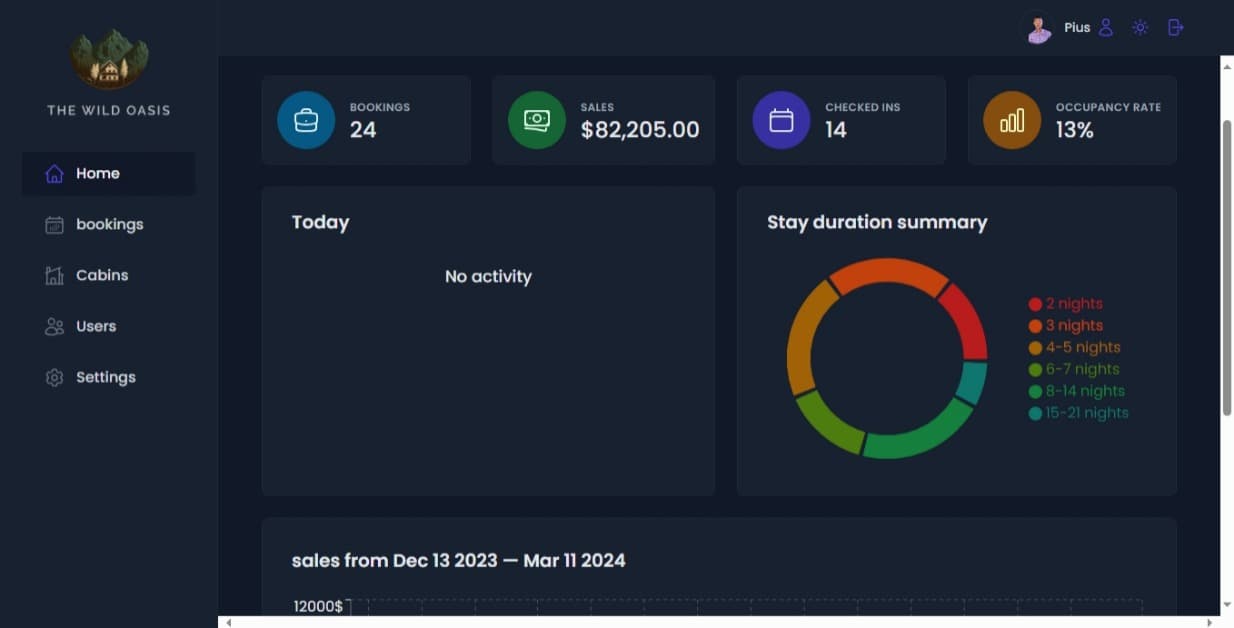Click the user account profile icon
The width and height of the screenshot is (1234, 628).
click(x=1105, y=28)
